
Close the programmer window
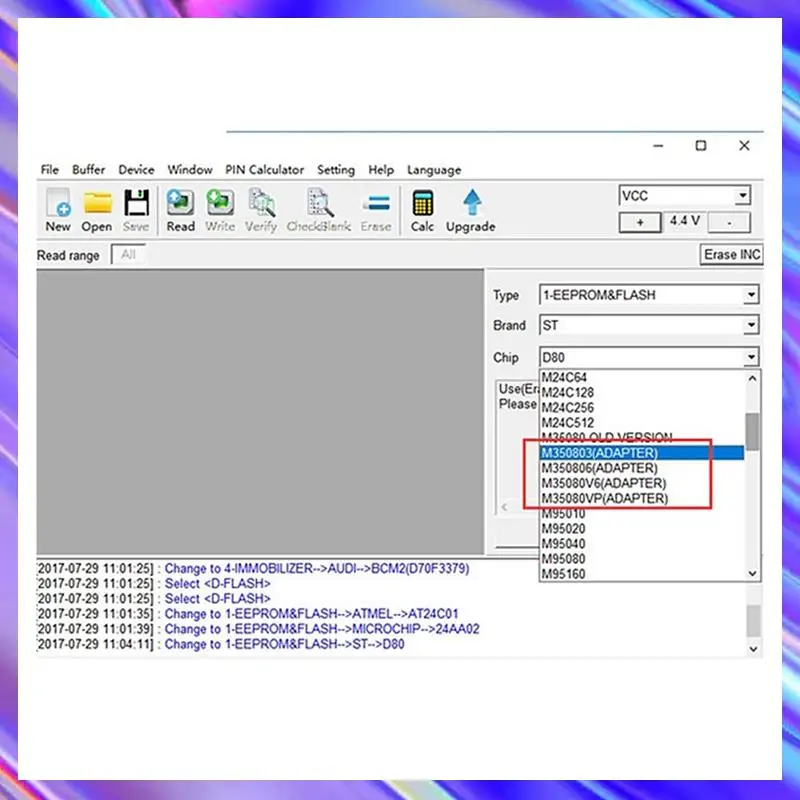coord(744,146)
